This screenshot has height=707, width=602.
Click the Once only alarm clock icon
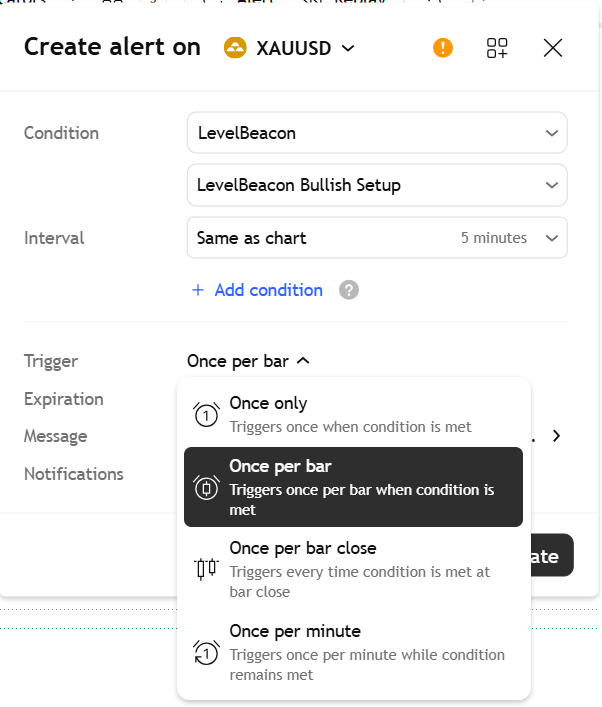[207, 414]
